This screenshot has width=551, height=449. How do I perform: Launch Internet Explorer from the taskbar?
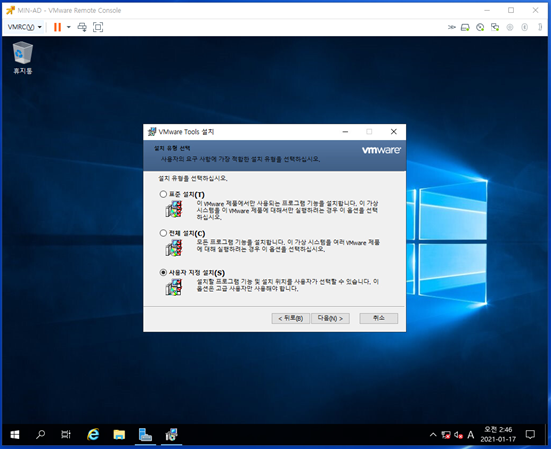[93, 435]
